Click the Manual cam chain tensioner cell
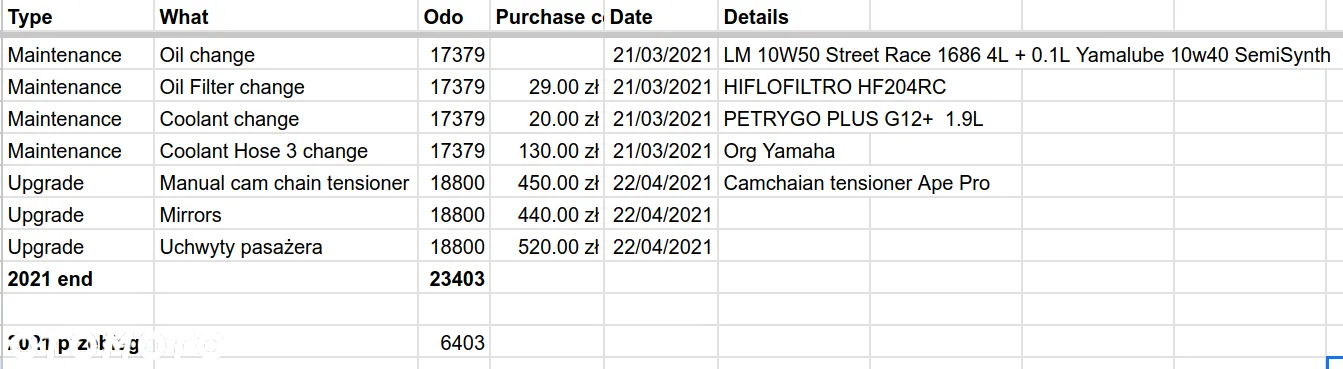The height and width of the screenshot is (369, 1343). (286, 182)
